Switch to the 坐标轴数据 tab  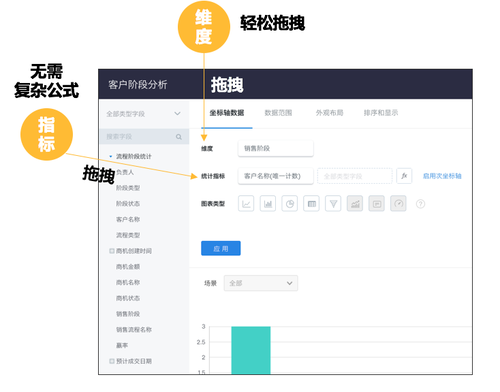227,113
